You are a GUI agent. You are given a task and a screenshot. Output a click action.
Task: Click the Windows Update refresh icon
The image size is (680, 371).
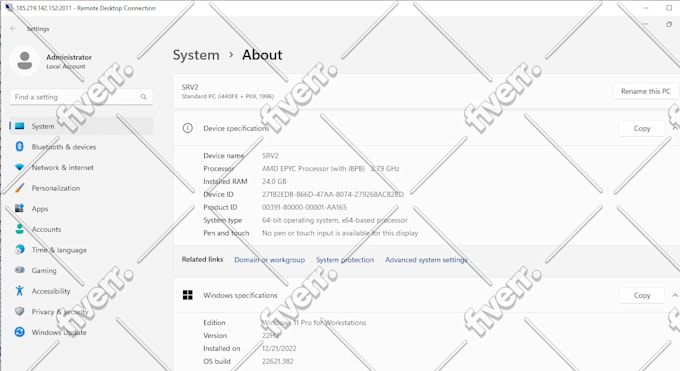point(20,332)
